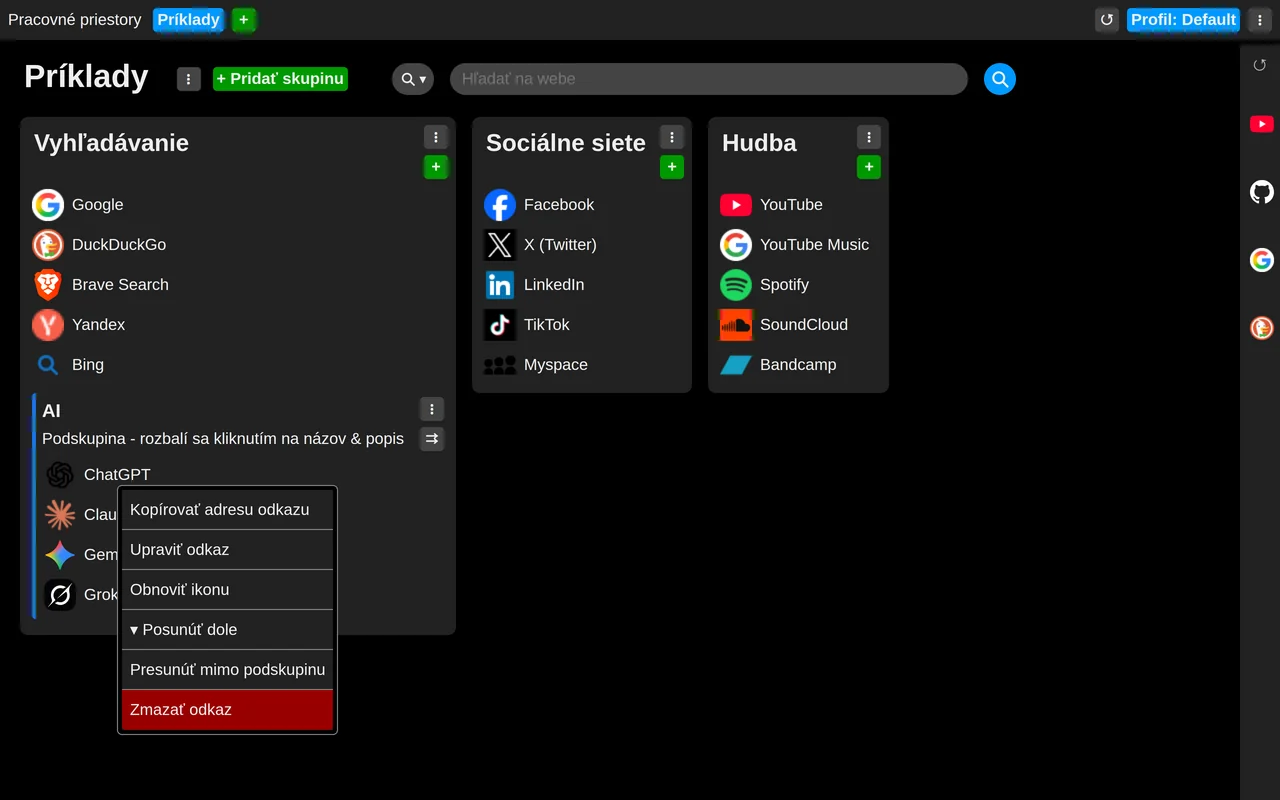Viewport: 1280px width, 800px height.
Task: Toggle the AI subgroup layout arrows button
Action: tap(432, 439)
